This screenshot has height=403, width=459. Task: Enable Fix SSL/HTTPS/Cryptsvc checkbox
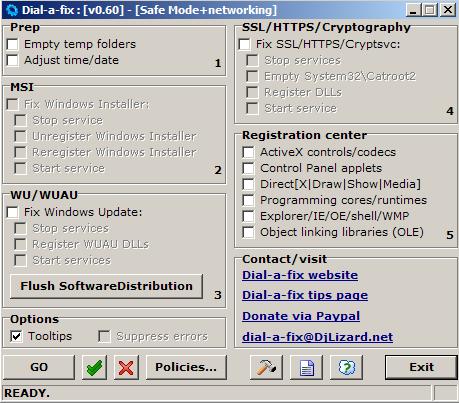click(x=245, y=44)
